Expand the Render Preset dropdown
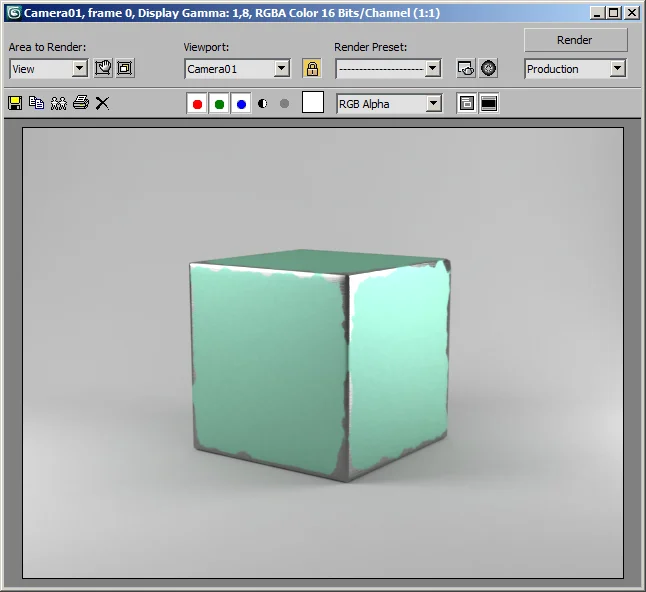The image size is (646, 592). click(388, 69)
